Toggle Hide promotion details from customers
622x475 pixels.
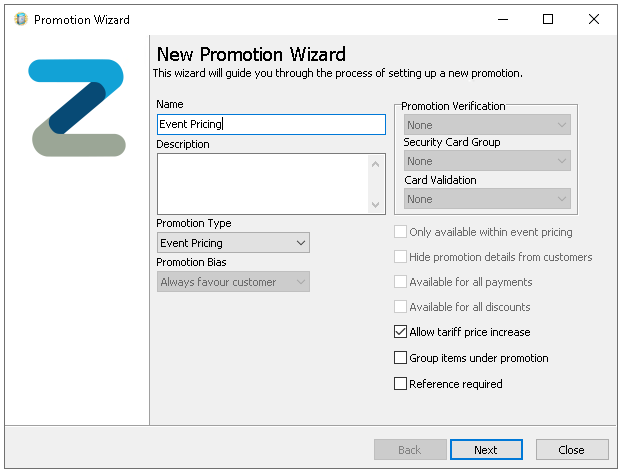401,257
